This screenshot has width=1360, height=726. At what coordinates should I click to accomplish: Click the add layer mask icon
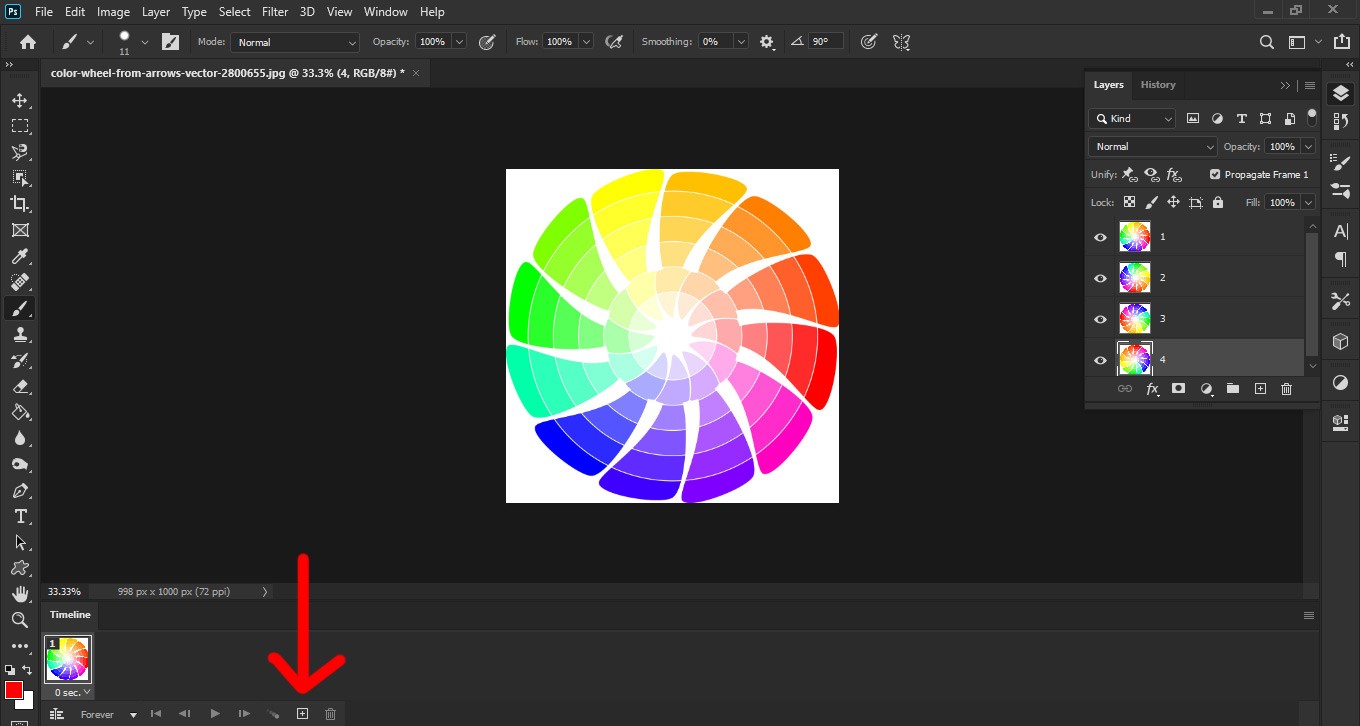click(x=1178, y=389)
